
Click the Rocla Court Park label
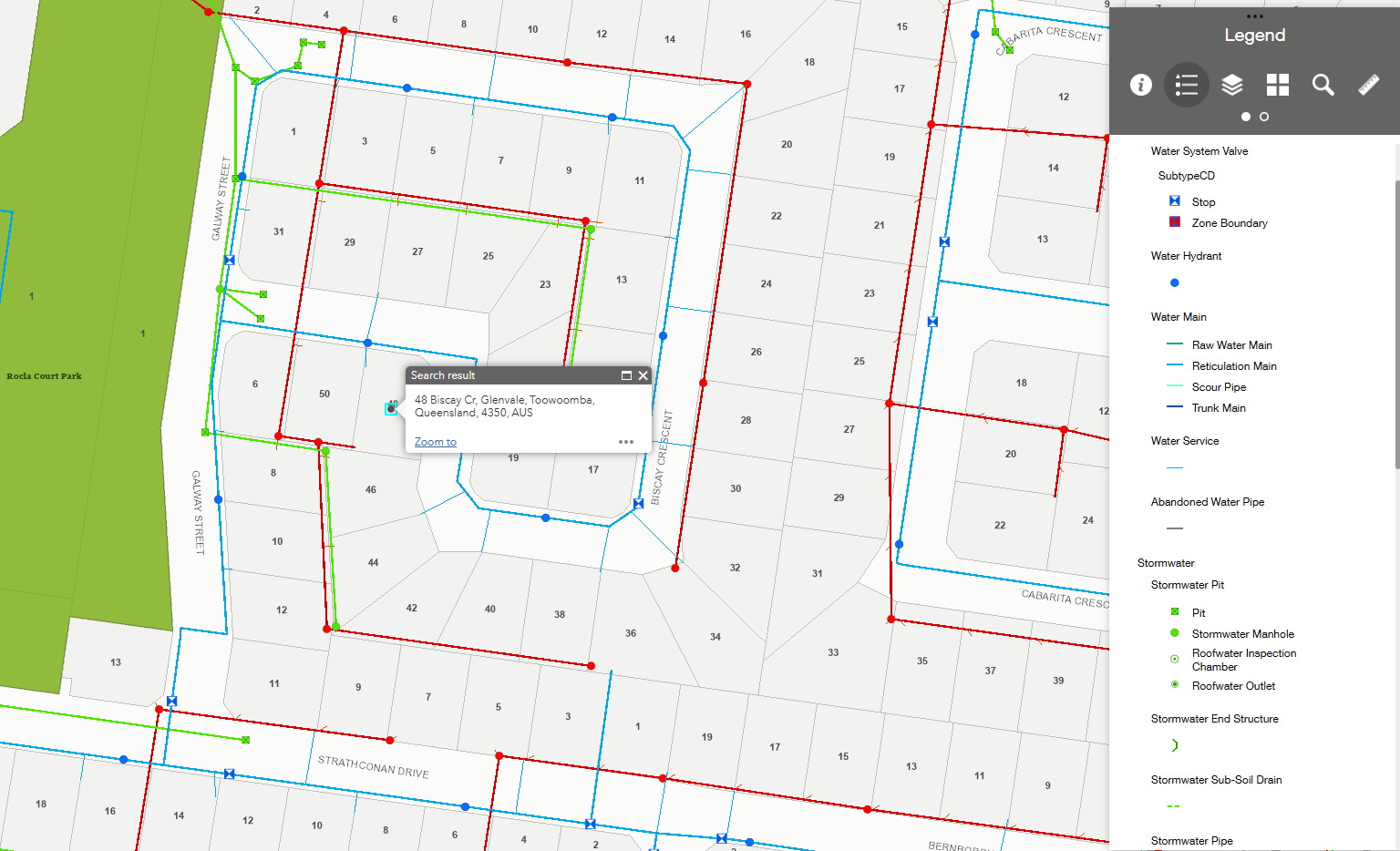(x=44, y=376)
